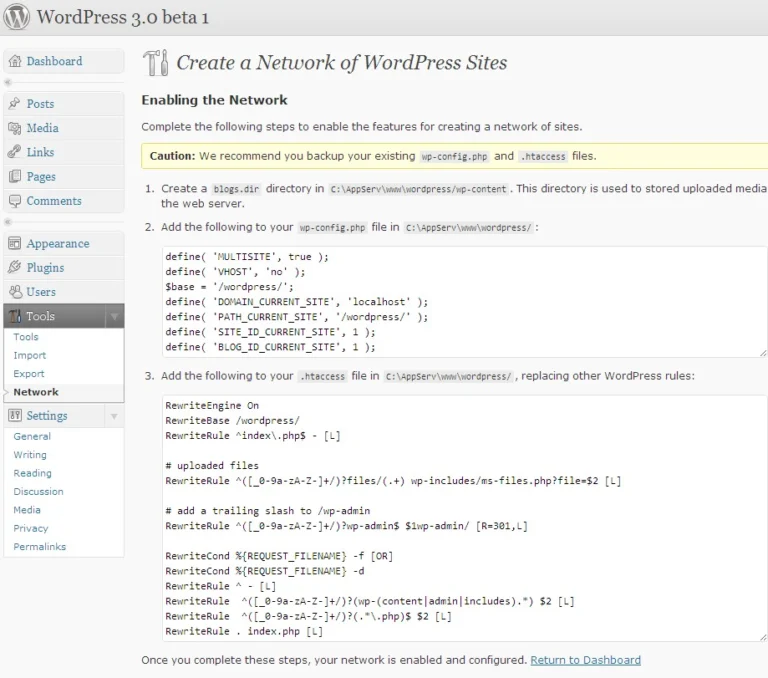Screen dimensions: 768x678
Task: Open Permalinks settings
Action: pyautogui.click(x=40, y=547)
